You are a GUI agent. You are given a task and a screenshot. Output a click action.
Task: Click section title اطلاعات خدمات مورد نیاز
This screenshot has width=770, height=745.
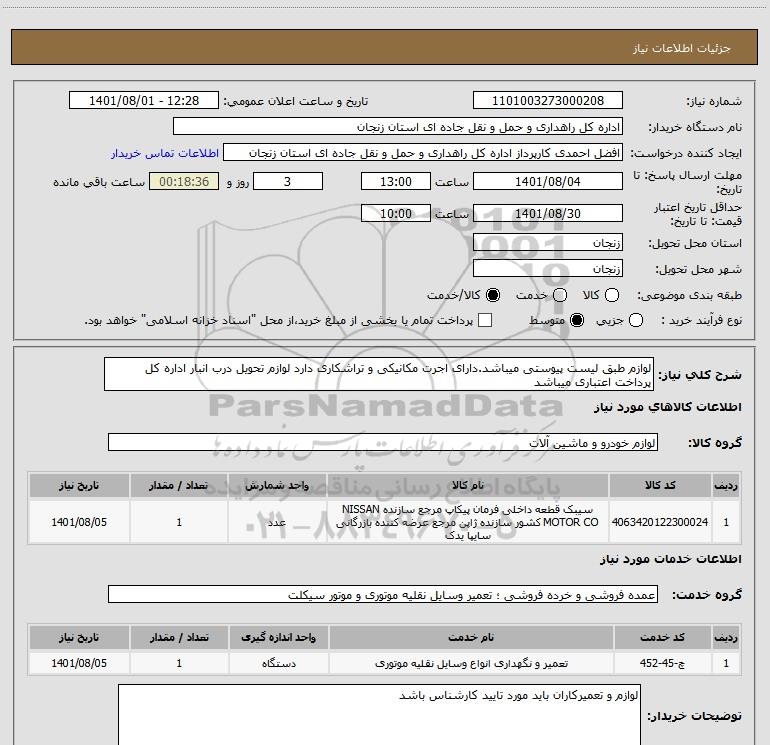670,559
